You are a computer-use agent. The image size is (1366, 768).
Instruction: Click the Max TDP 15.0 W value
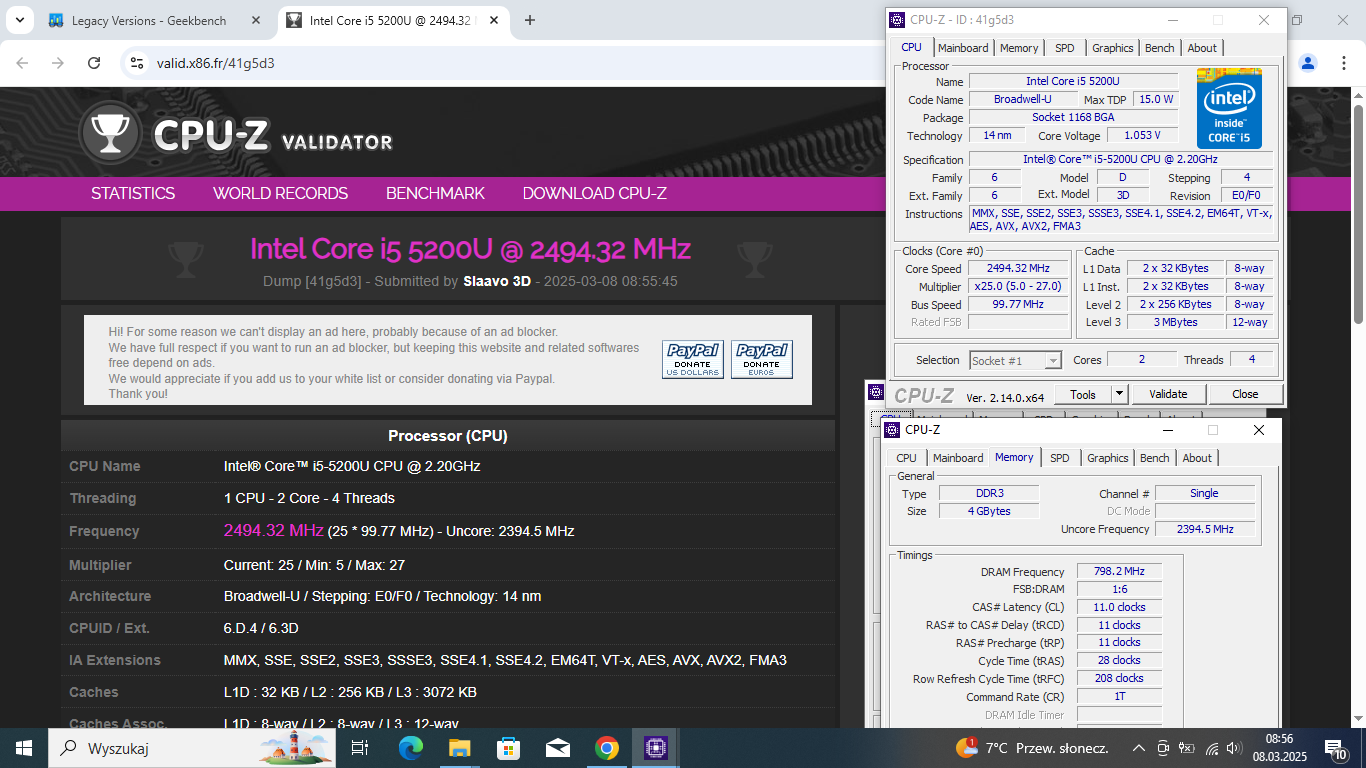click(1155, 100)
